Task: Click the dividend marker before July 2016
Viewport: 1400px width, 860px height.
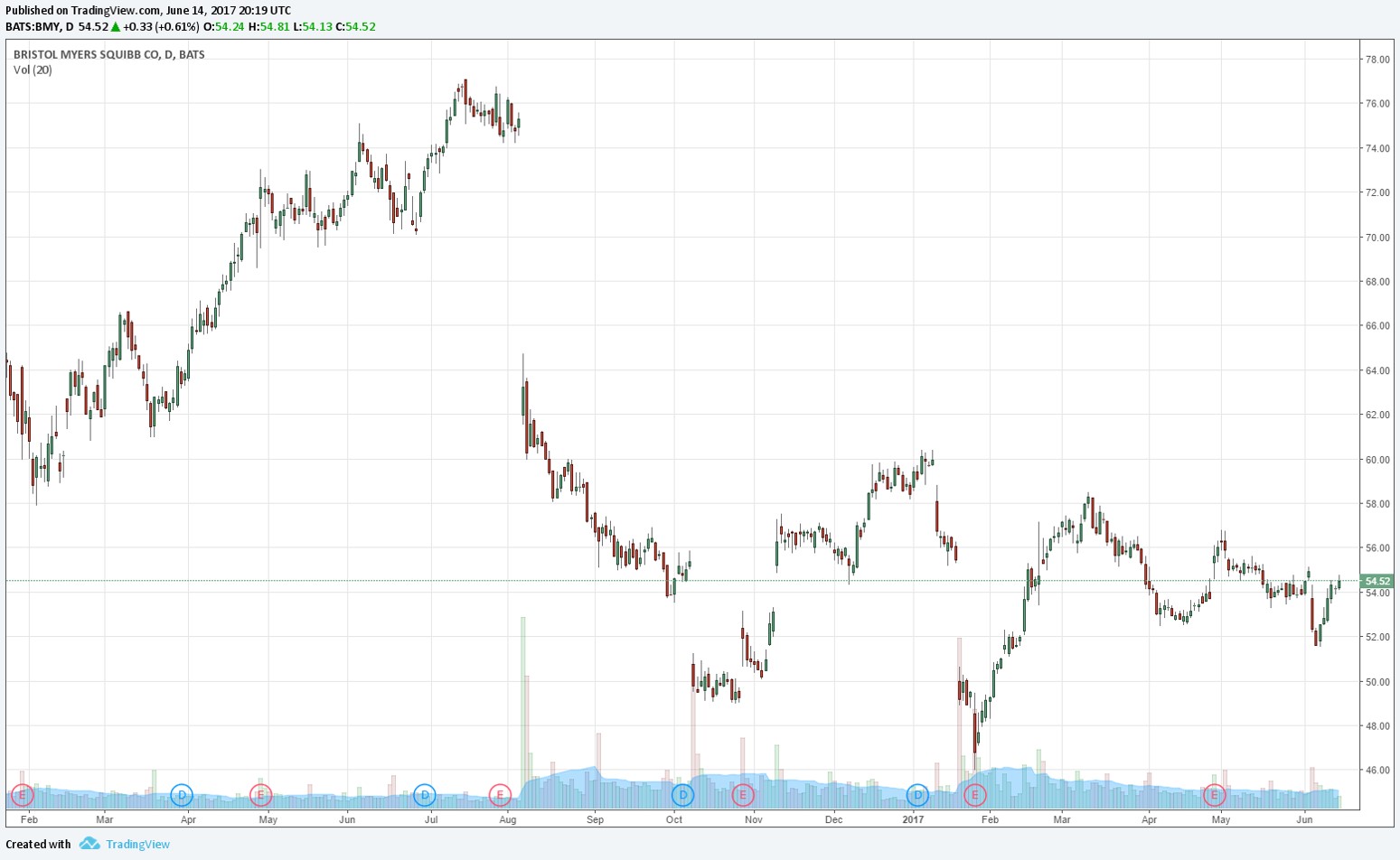Action: pos(424,795)
